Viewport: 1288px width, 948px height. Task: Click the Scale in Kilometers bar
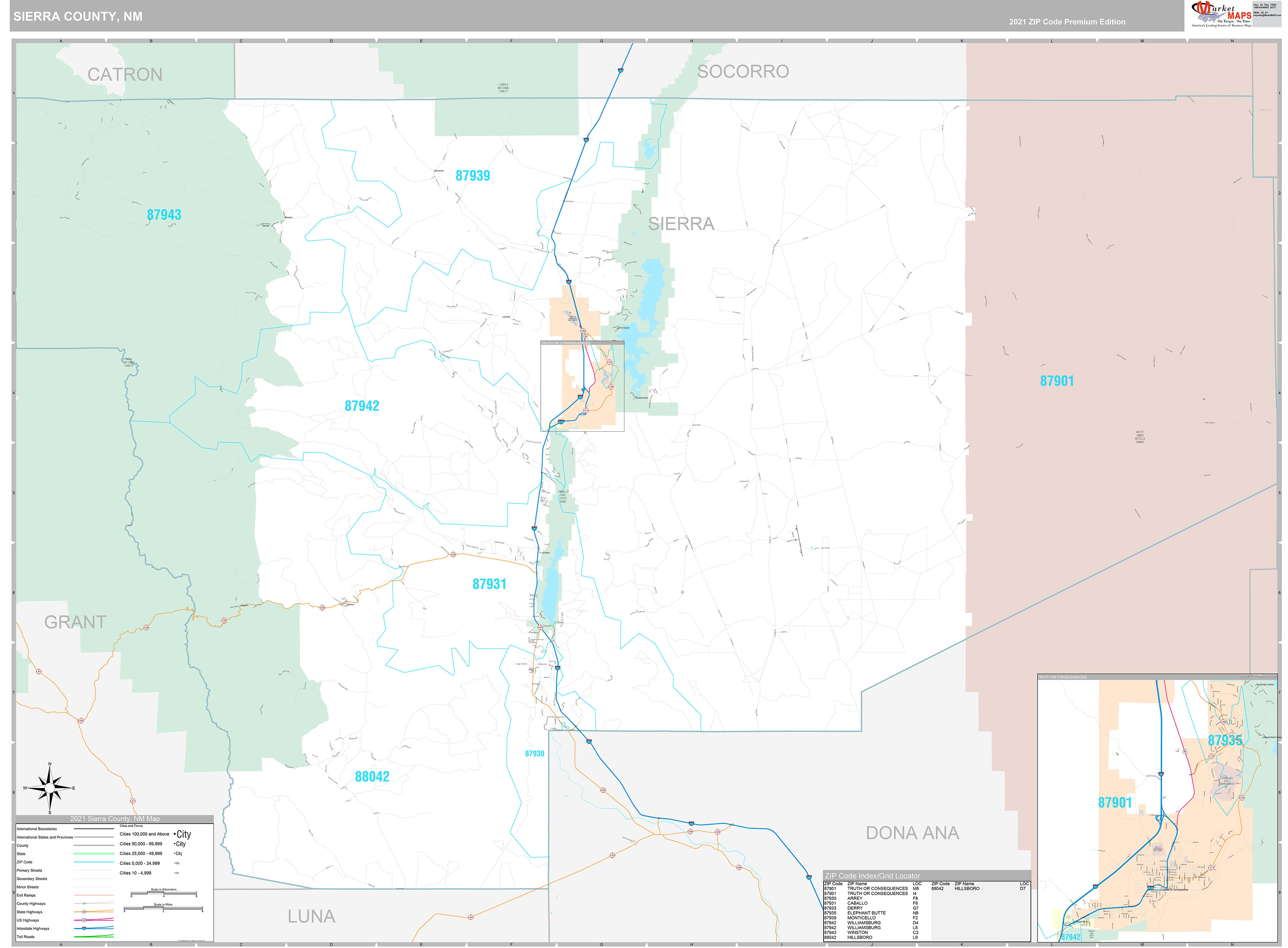click(164, 894)
